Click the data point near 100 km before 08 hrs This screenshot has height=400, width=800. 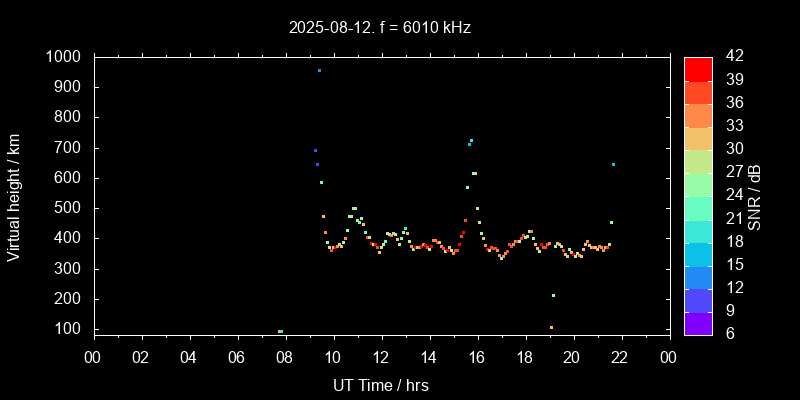click(x=280, y=331)
